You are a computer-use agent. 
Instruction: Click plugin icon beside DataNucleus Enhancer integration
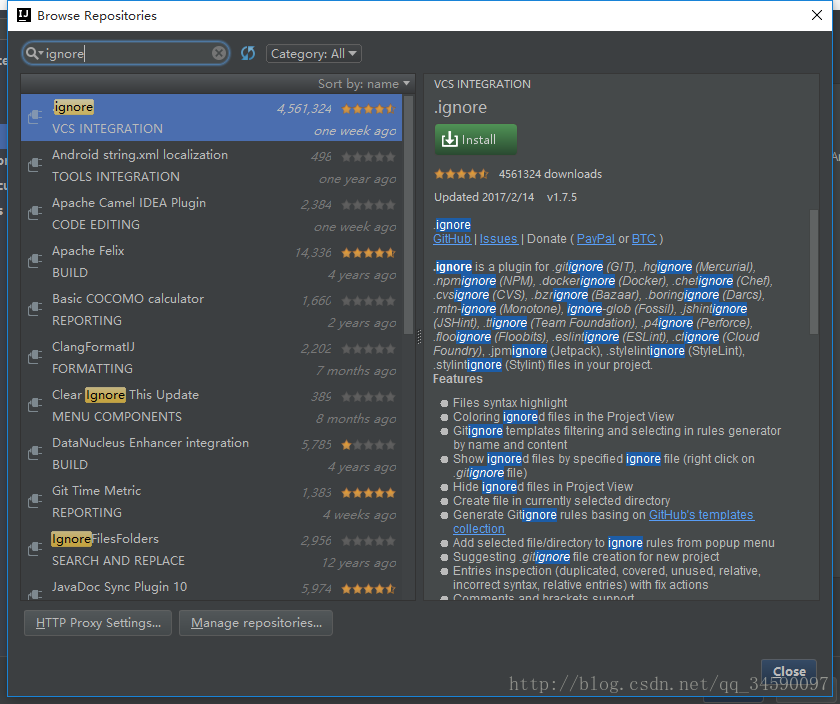click(x=35, y=453)
